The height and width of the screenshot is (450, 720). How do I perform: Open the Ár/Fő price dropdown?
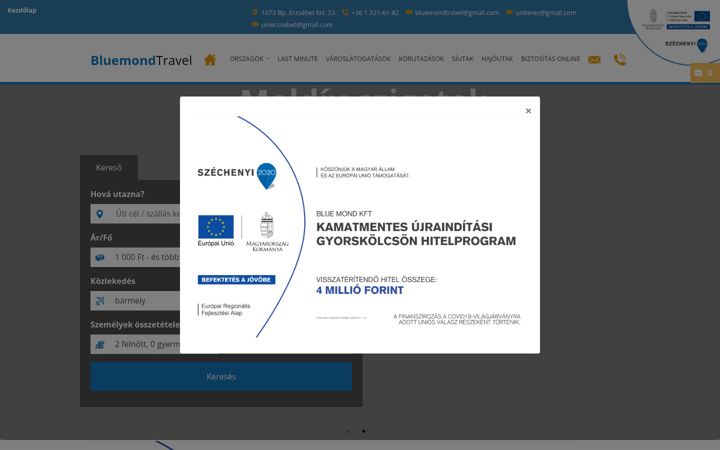(135, 258)
